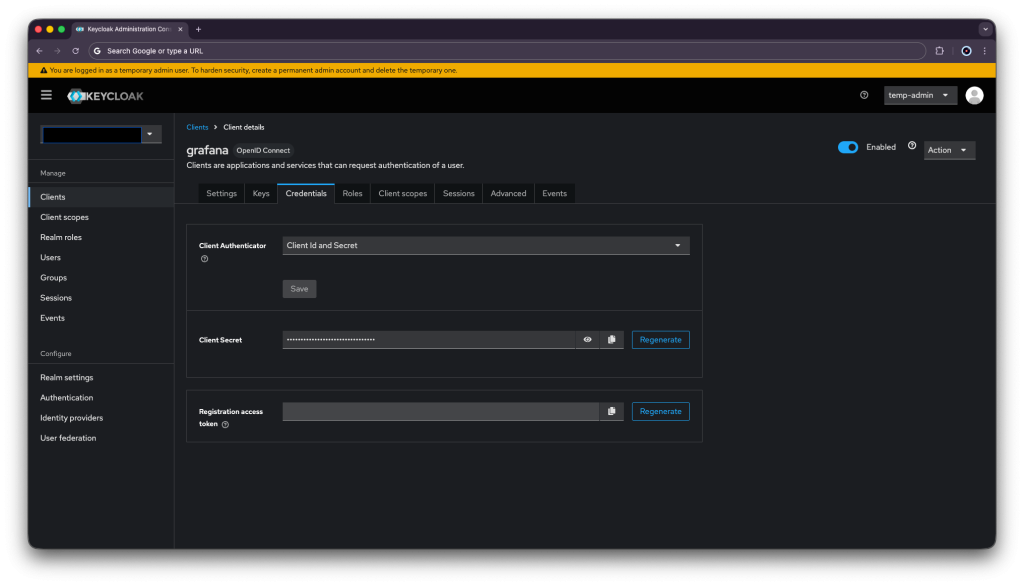Click Registration access token help icon
The image size is (1024, 586).
point(225,424)
